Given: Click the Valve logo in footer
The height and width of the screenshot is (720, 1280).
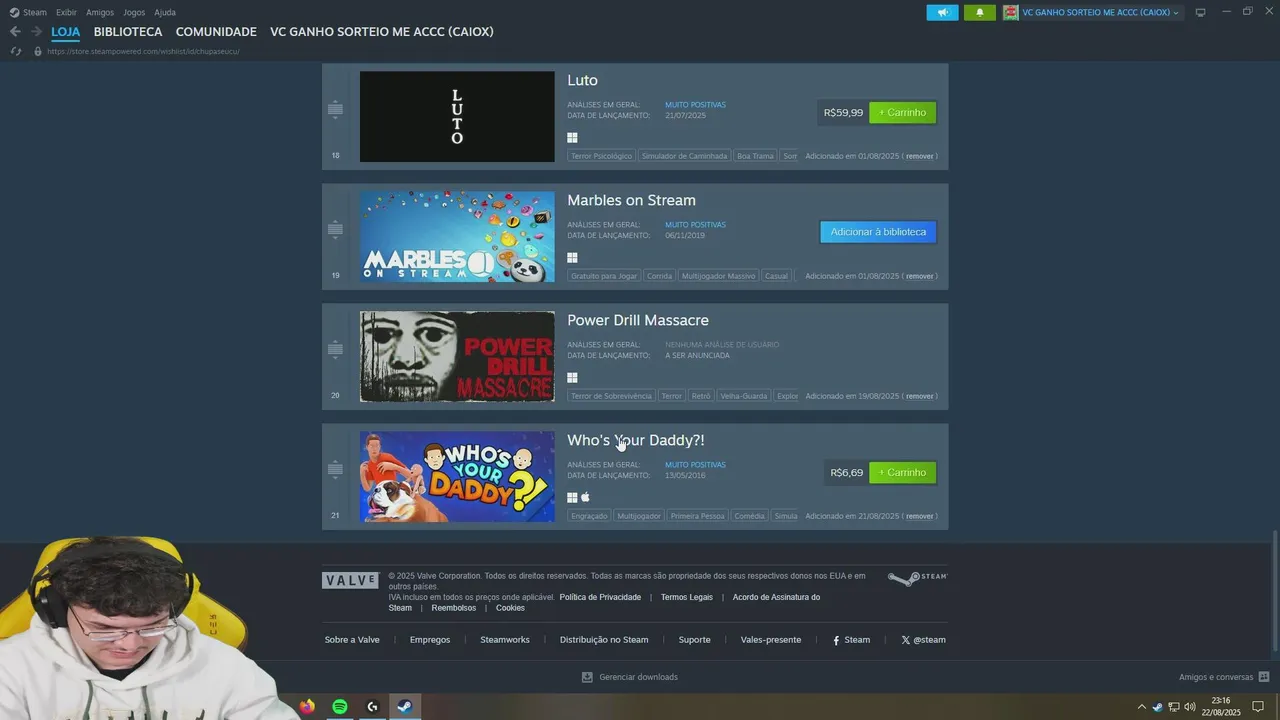Looking at the screenshot, I should tap(350, 580).
